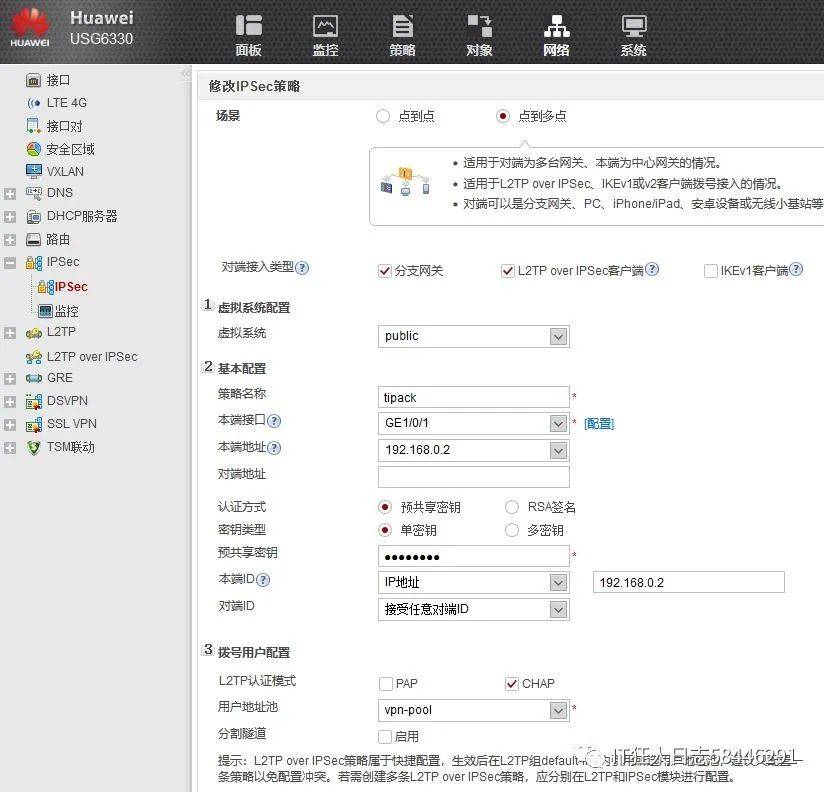824x792 pixels.
Task: Expand the L2TP tree node
Action: (x=9, y=333)
